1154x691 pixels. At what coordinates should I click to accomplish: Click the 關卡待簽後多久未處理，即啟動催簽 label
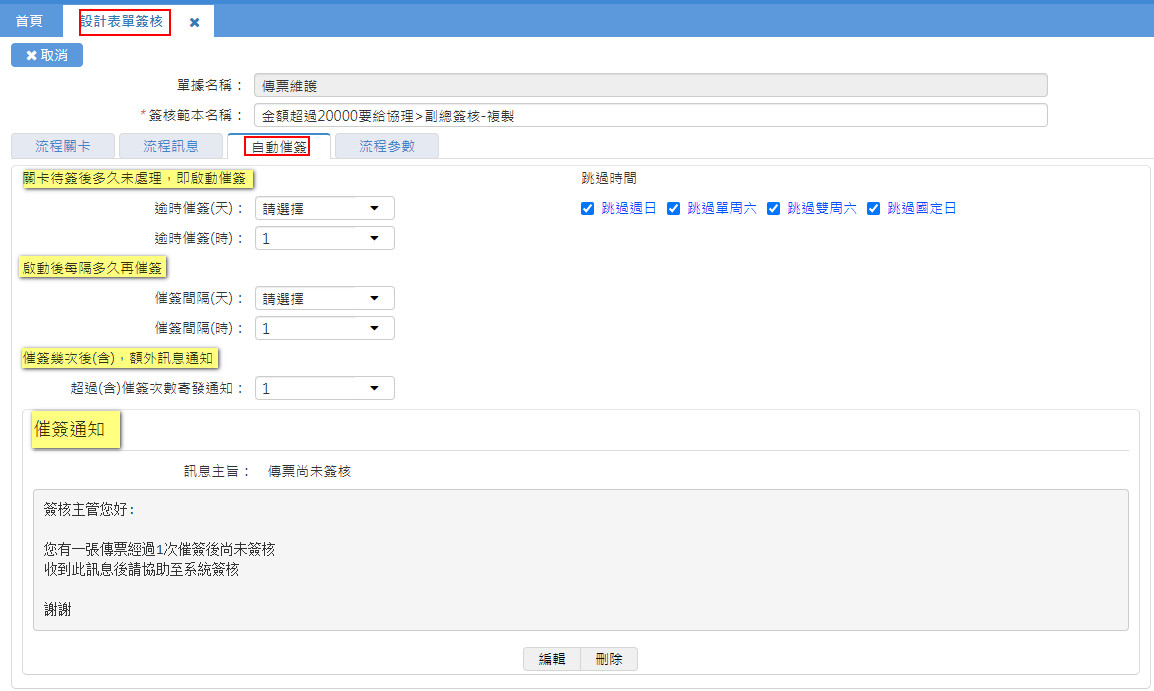tap(135, 178)
